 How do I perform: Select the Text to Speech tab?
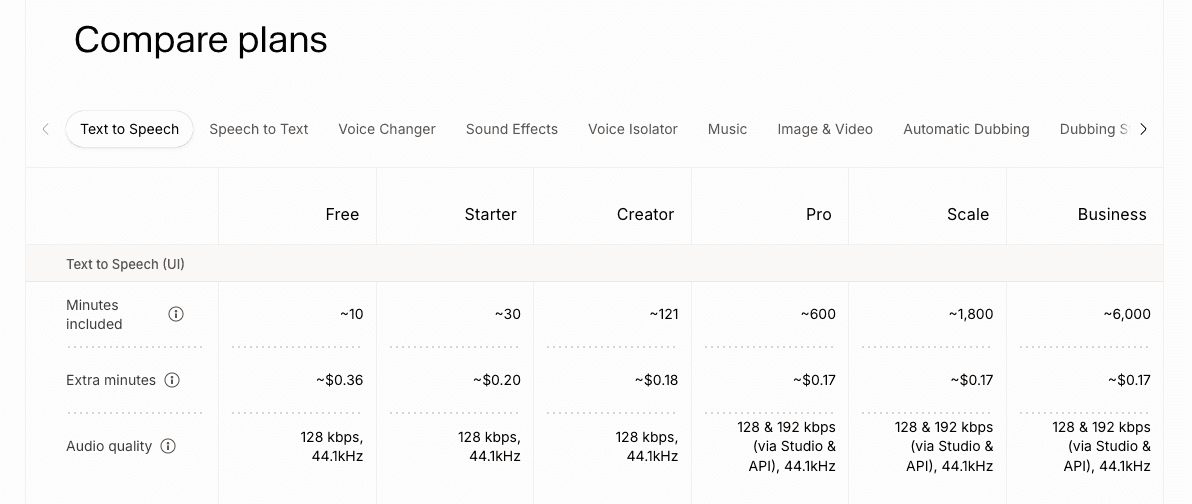pyautogui.click(x=129, y=129)
